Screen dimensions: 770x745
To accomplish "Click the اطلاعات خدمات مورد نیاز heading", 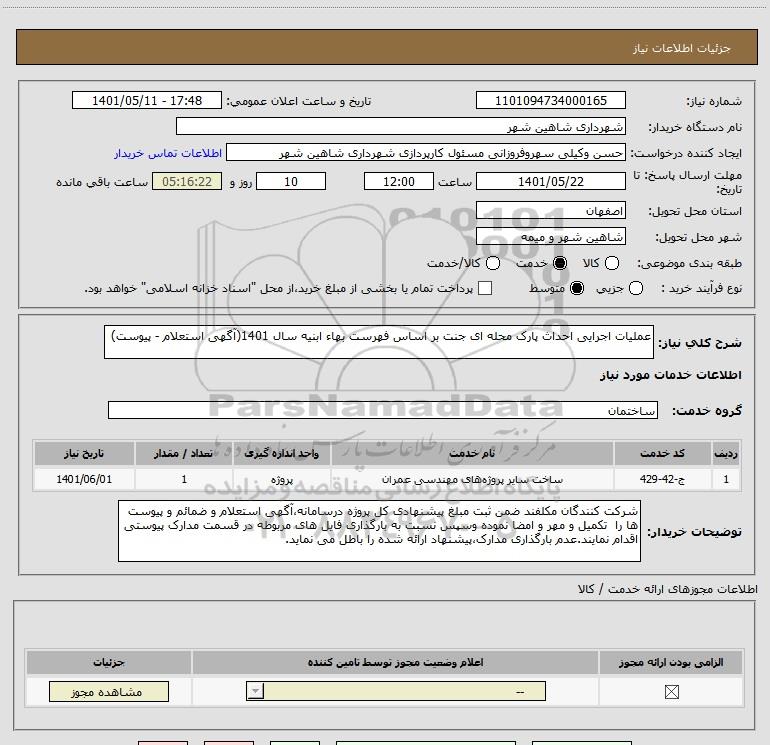I will [x=670, y=375].
